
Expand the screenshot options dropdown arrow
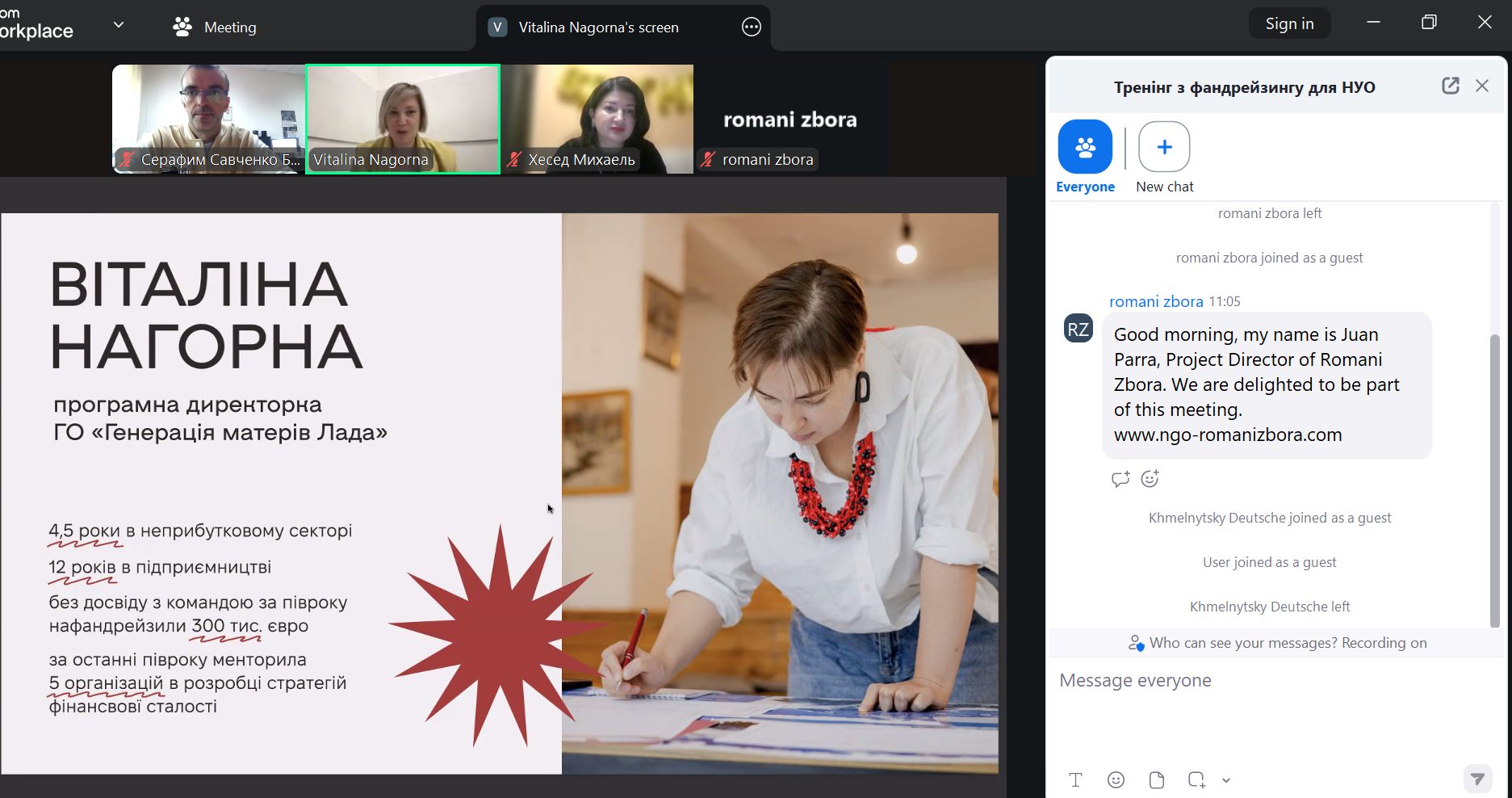point(1226,780)
